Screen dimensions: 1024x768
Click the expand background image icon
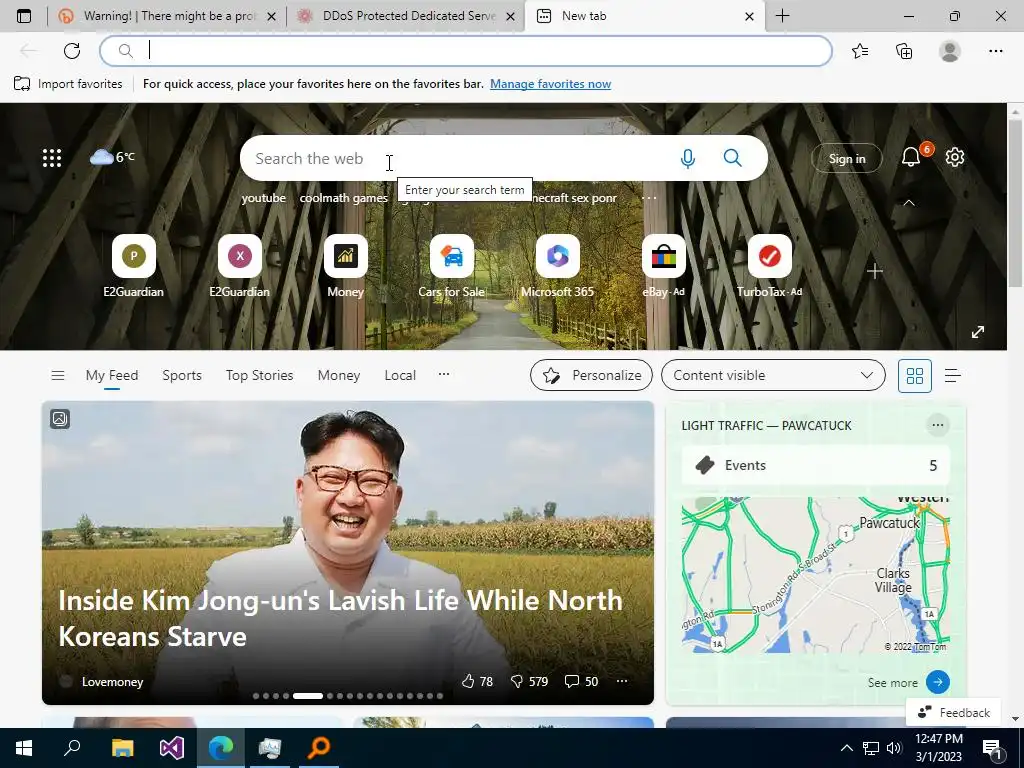tap(978, 332)
